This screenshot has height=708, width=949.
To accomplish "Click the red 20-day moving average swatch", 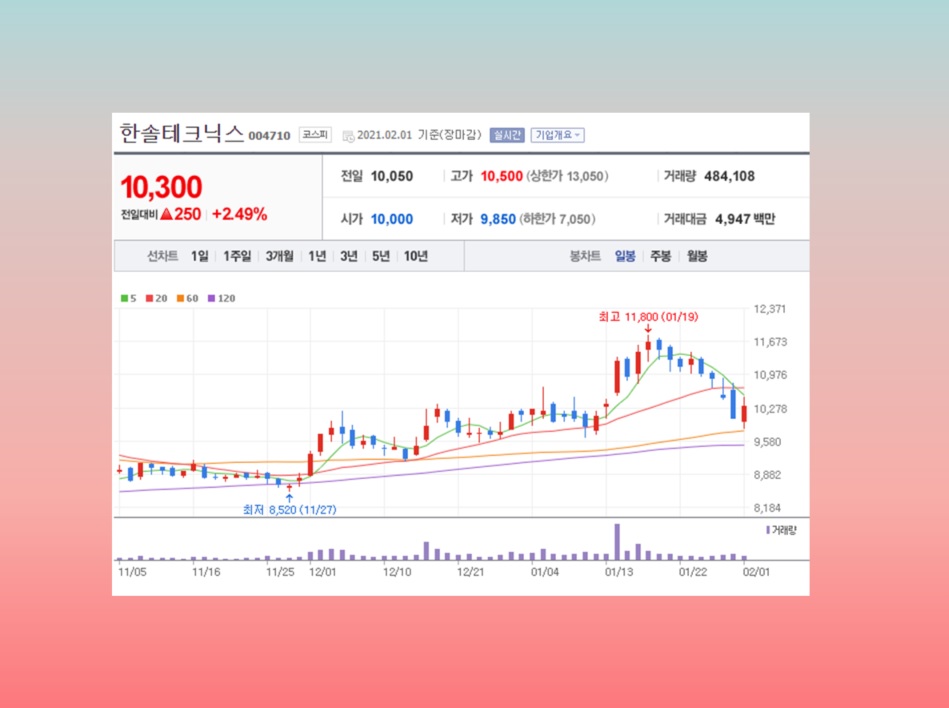I will [x=149, y=298].
